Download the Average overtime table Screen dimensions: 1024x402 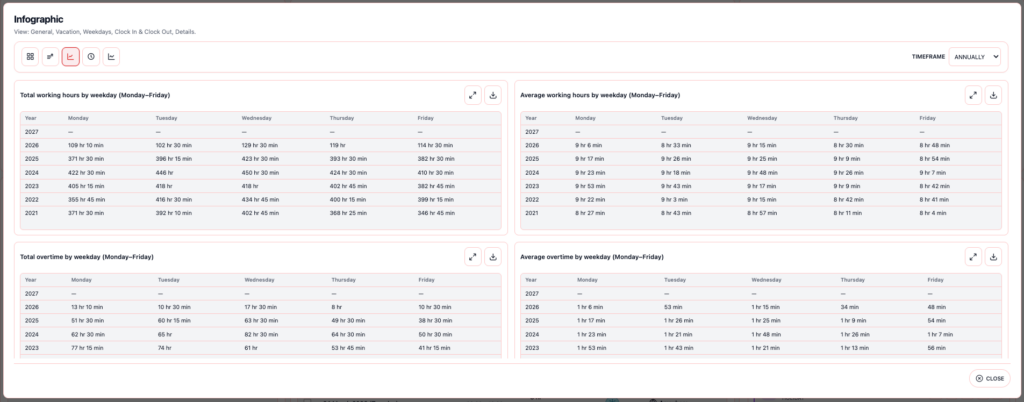[x=993, y=256]
